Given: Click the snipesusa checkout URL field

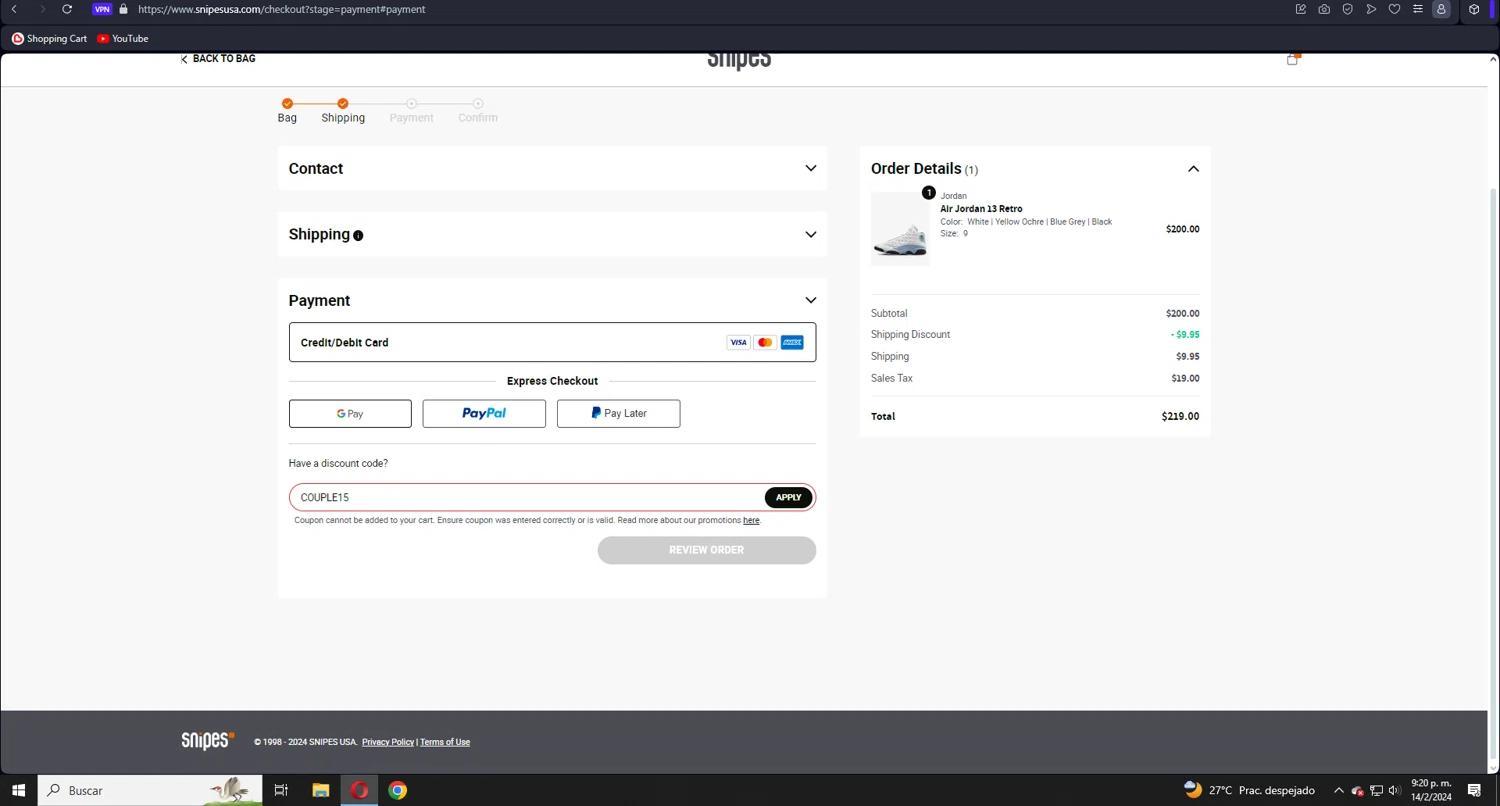Looking at the screenshot, I should click(282, 9).
